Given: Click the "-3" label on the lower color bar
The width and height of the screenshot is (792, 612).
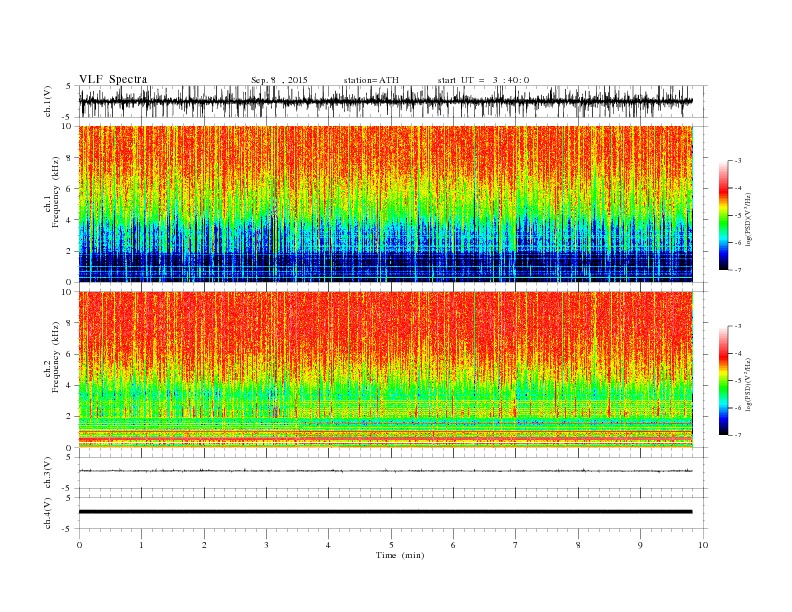Looking at the screenshot, I should pyautogui.click(x=738, y=326).
